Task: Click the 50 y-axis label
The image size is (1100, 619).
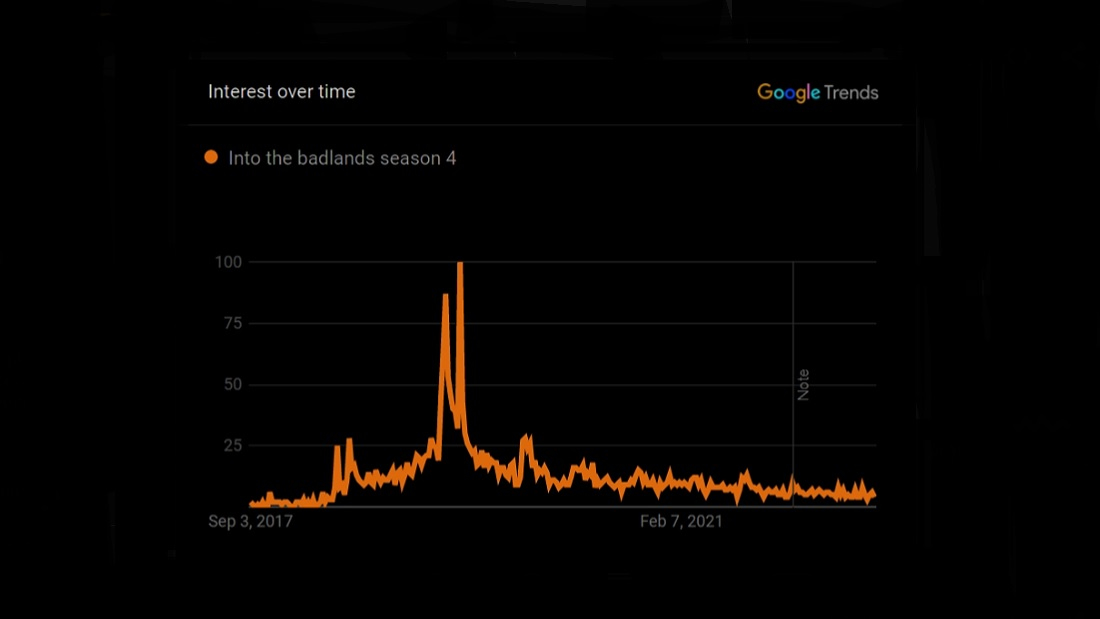Action: click(233, 384)
